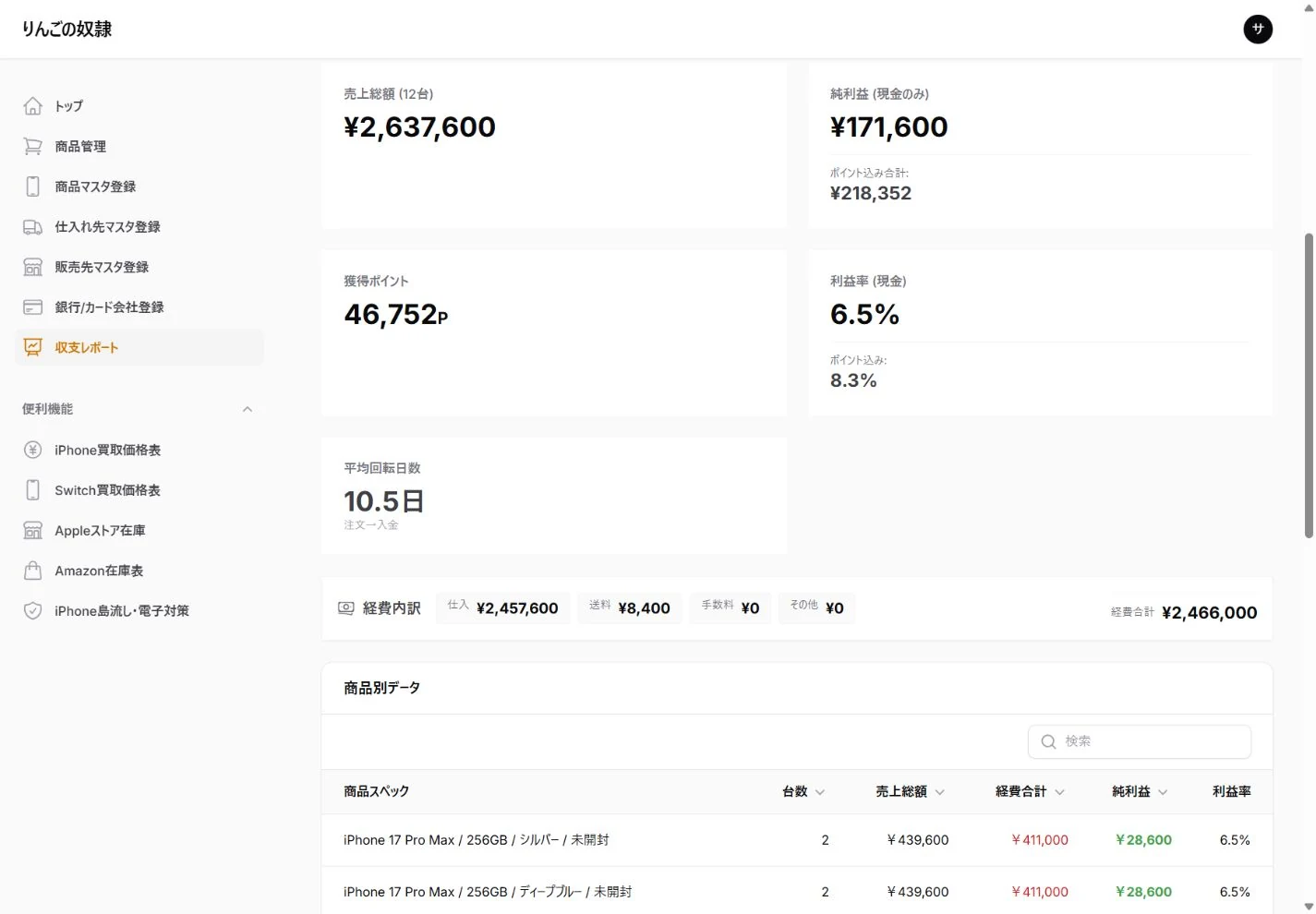This screenshot has height=914, width=1316.
Task: Open 仕入れ先マスタ登録 link
Action: pos(139,226)
